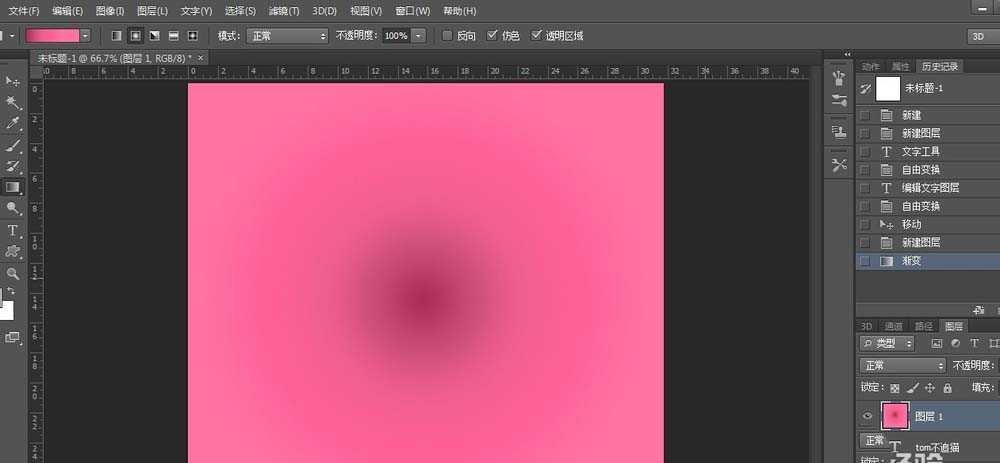Click the 文字工具 history state

point(920,152)
